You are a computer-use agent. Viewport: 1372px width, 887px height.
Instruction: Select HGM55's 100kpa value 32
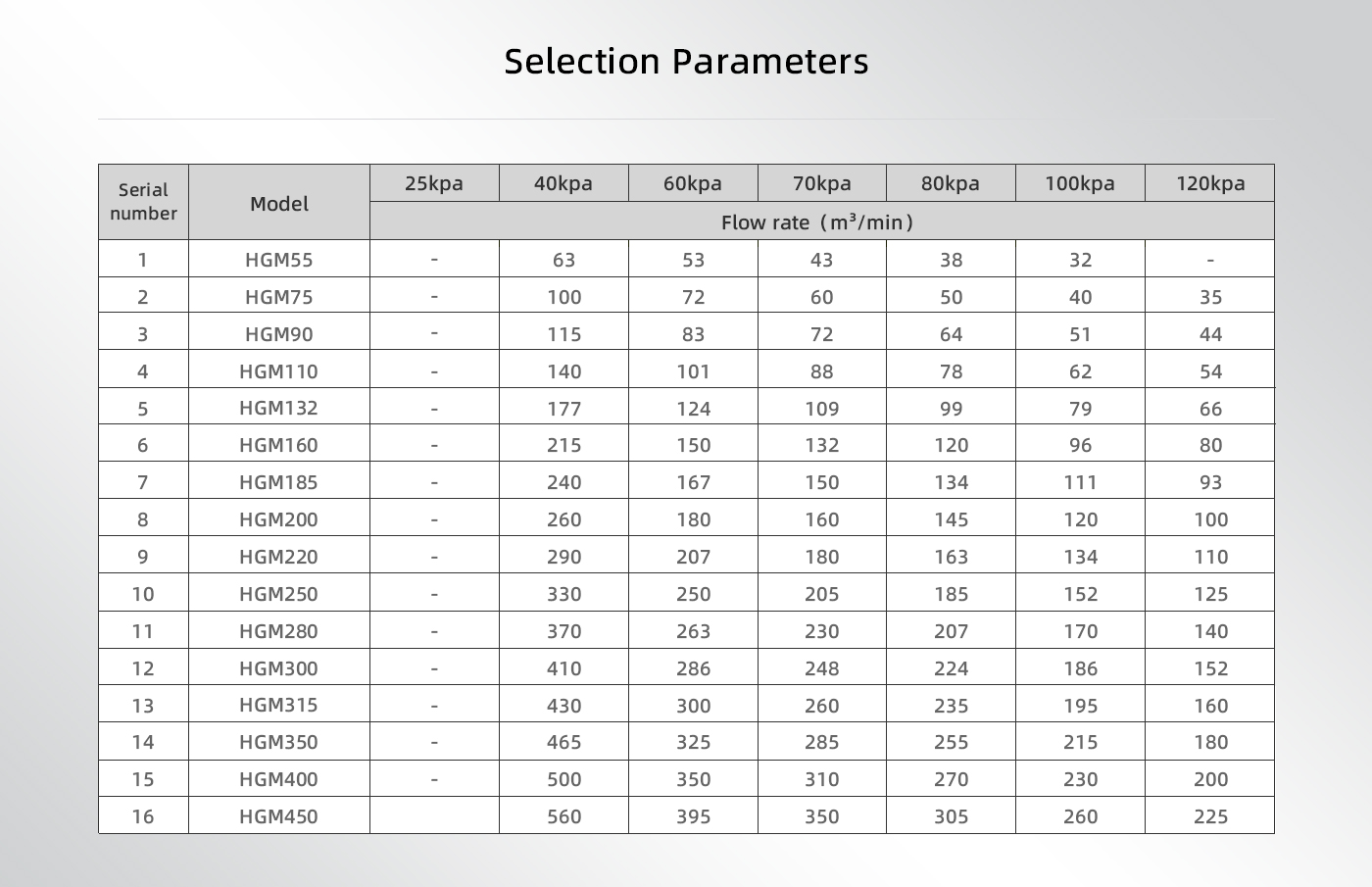(x=1080, y=260)
